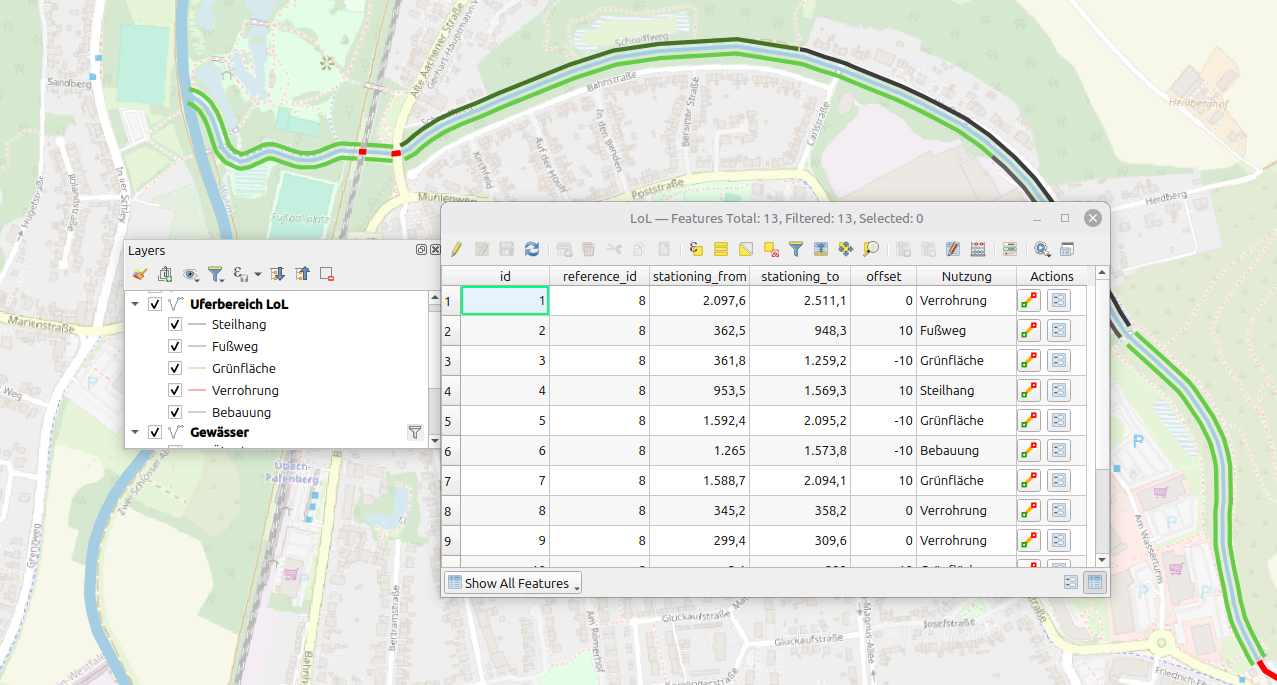Screen dimensions: 1277x685
Task: Reload the attribute table
Action: point(532,249)
